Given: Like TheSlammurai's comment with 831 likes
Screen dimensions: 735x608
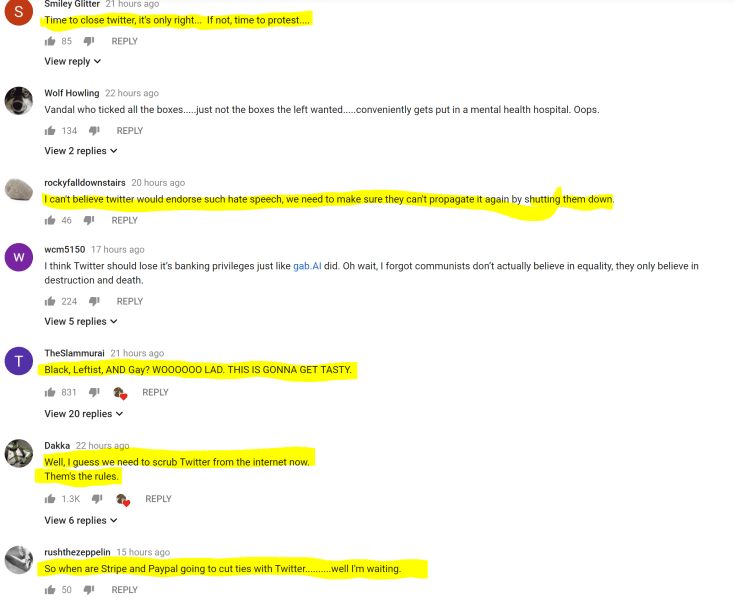Looking at the screenshot, I should (x=50, y=392).
